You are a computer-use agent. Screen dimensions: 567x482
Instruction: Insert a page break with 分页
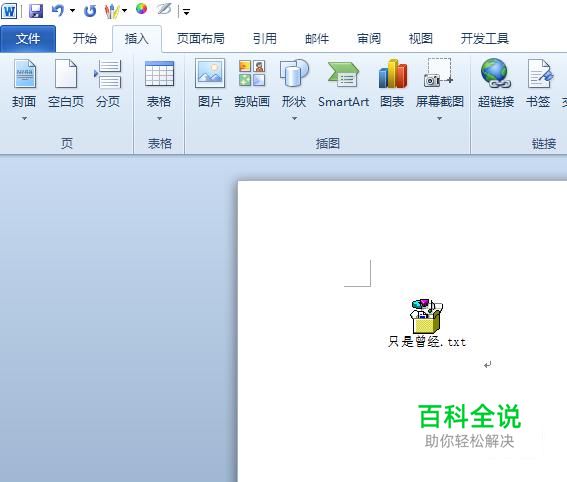(108, 74)
